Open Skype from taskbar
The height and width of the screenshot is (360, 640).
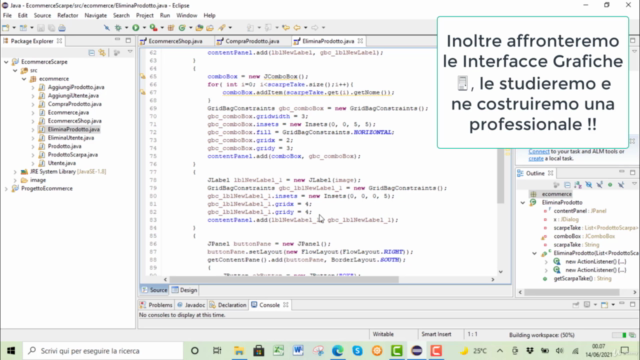[x=358, y=351]
